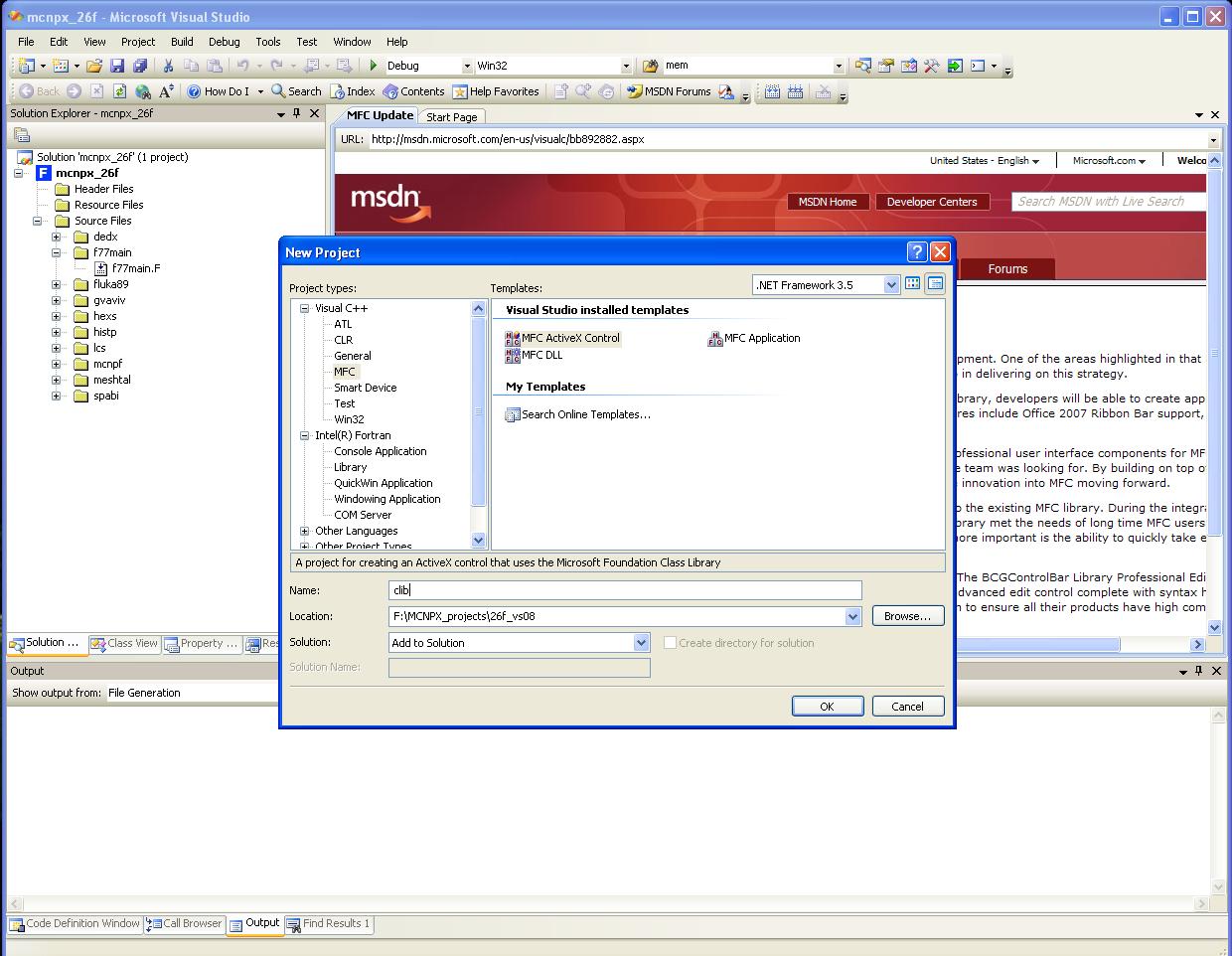Open MSDN Forums toolbar item
1232x956 pixels.
[x=670, y=91]
